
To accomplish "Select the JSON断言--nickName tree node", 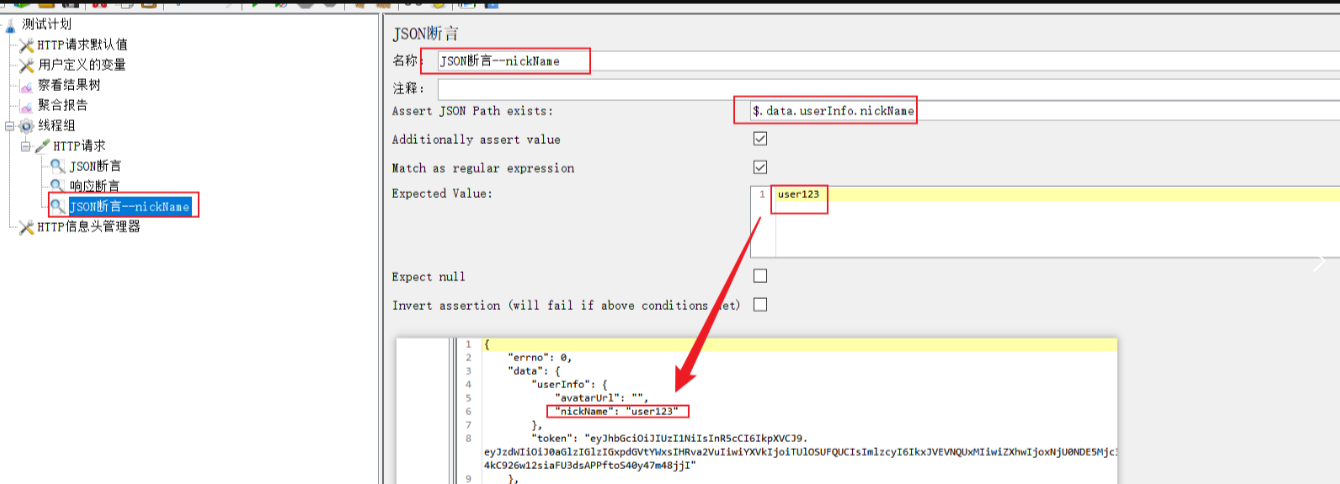I will (129, 207).
